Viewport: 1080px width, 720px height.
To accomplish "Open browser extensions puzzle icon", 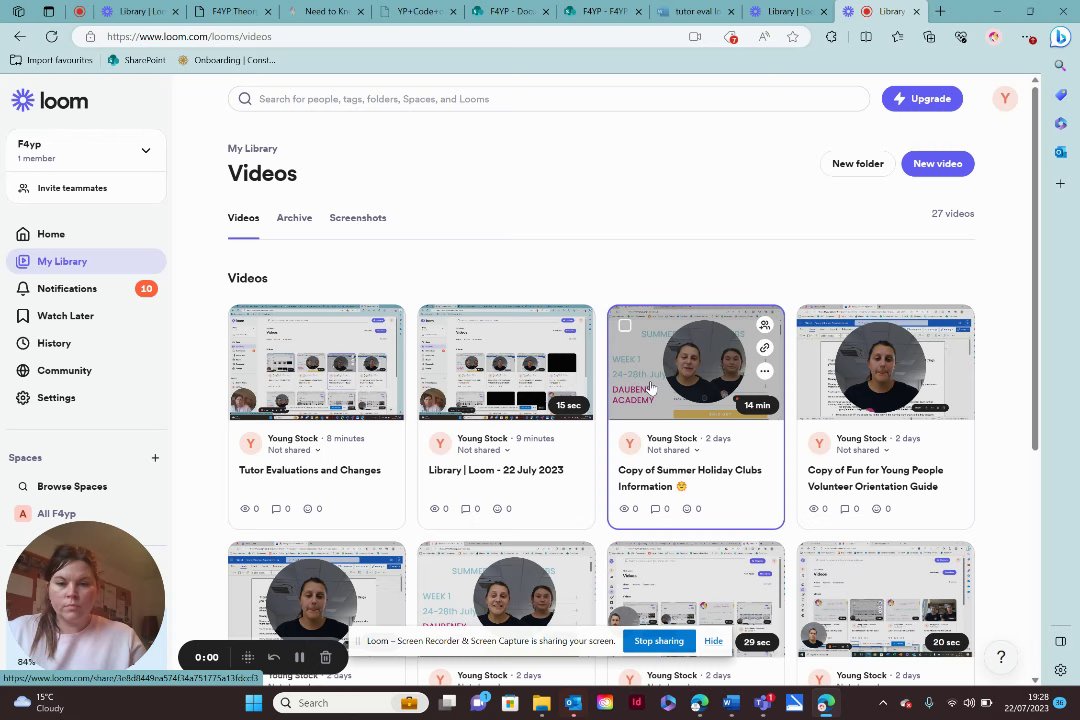I will pyautogui.click(x=831, y=37).
